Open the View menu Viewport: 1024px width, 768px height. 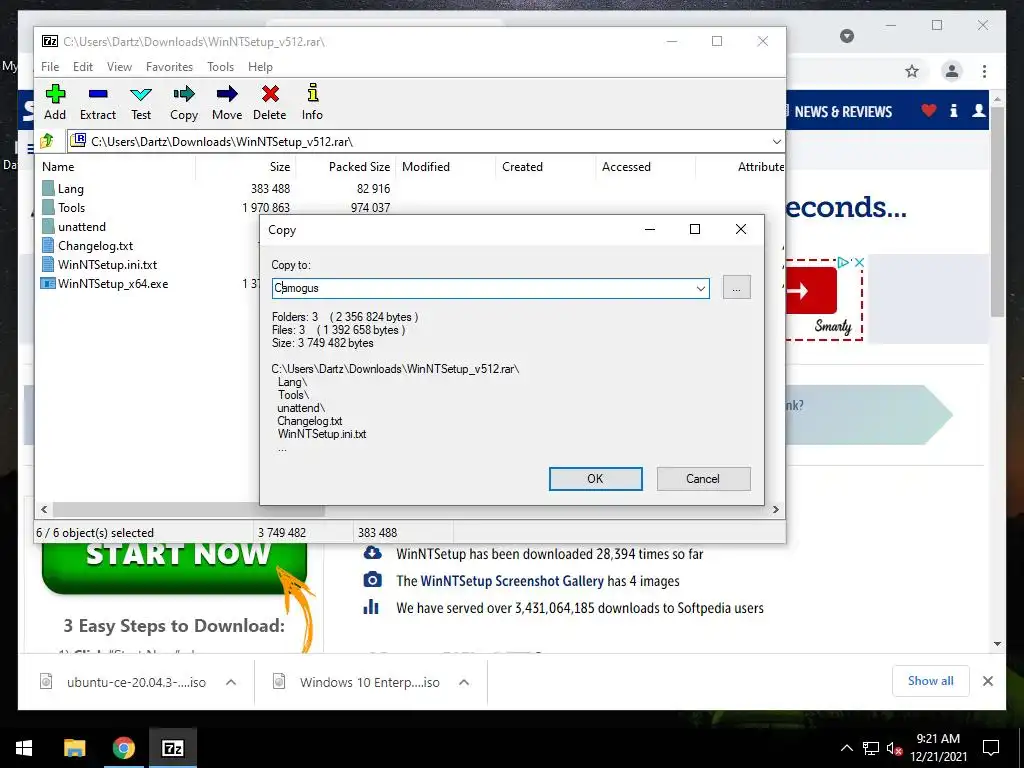[x=120, y=67]
